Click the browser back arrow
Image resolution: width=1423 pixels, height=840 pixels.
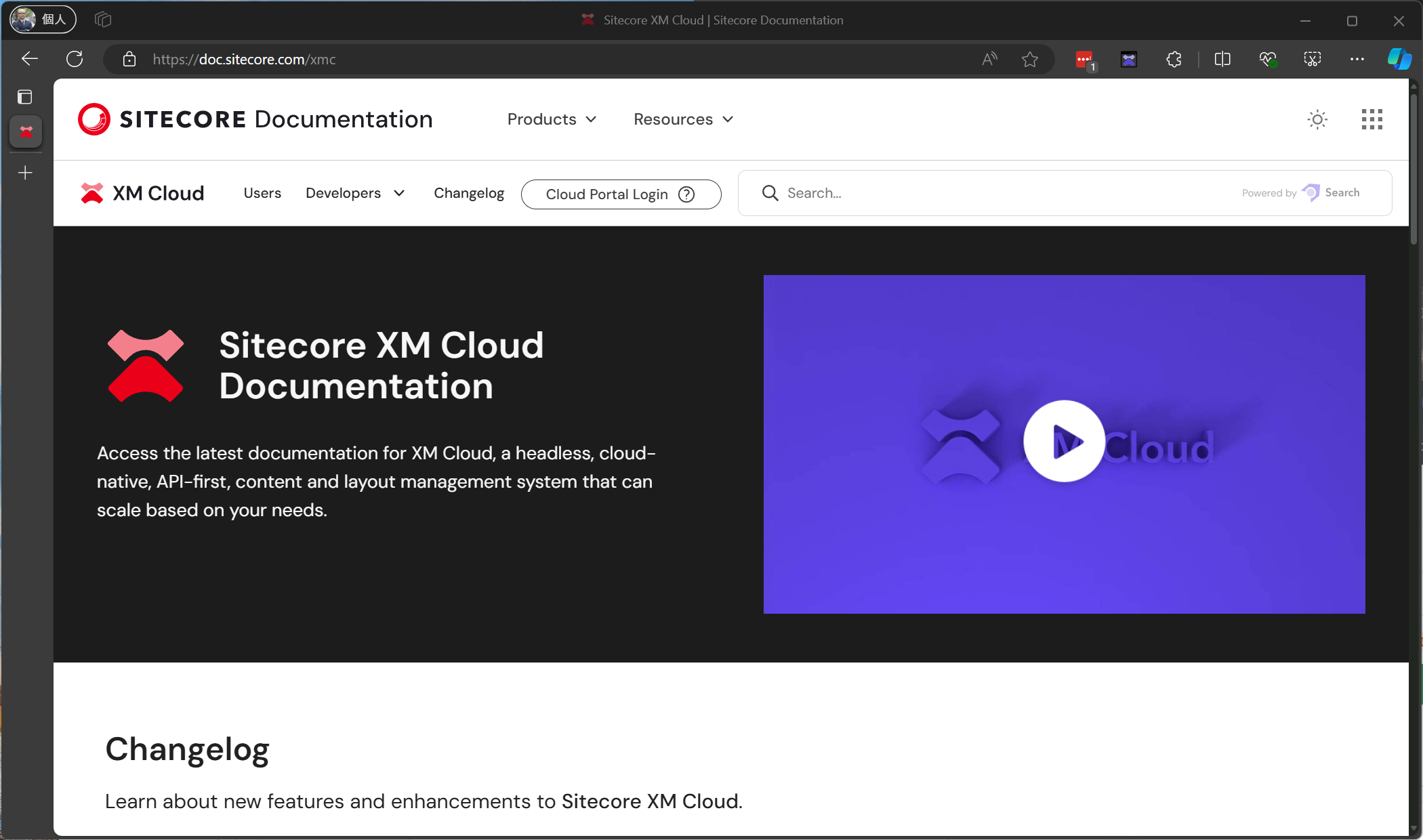29,59
